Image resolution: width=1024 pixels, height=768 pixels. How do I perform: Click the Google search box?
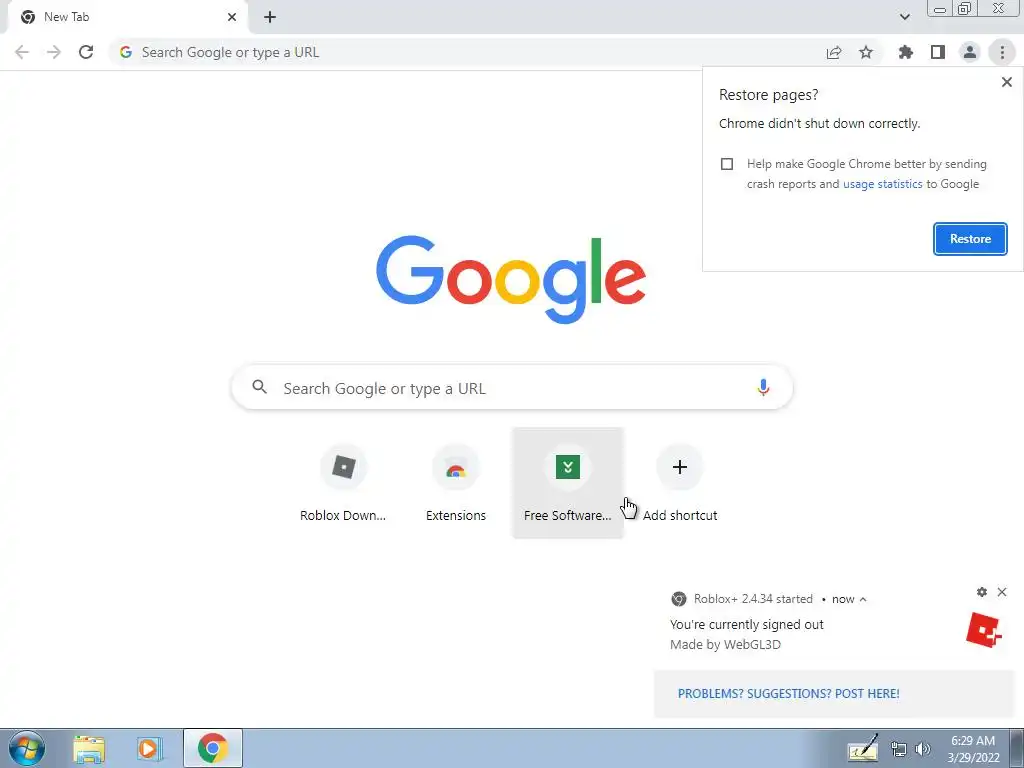(x=512, y=388)
